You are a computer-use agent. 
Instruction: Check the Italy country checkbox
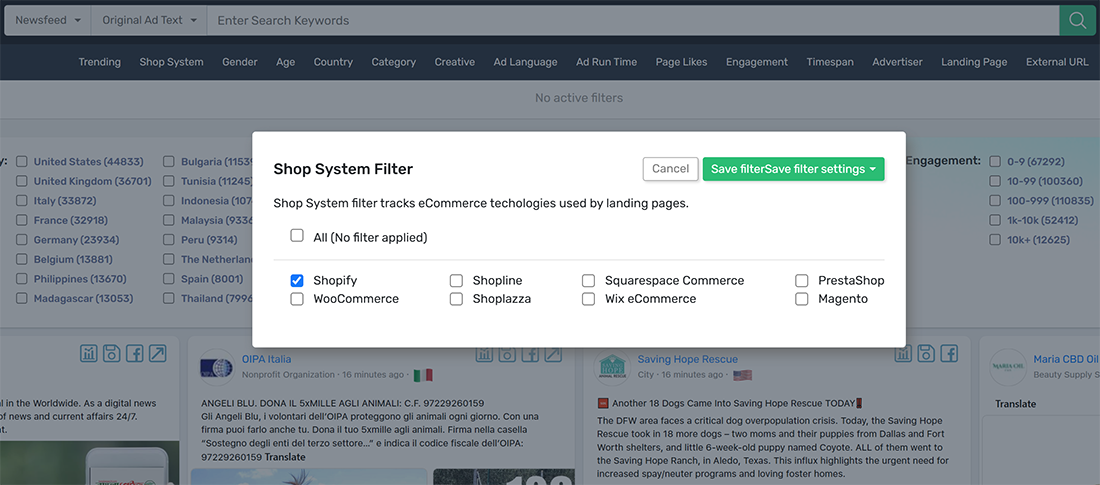click(x=22, y=201)
